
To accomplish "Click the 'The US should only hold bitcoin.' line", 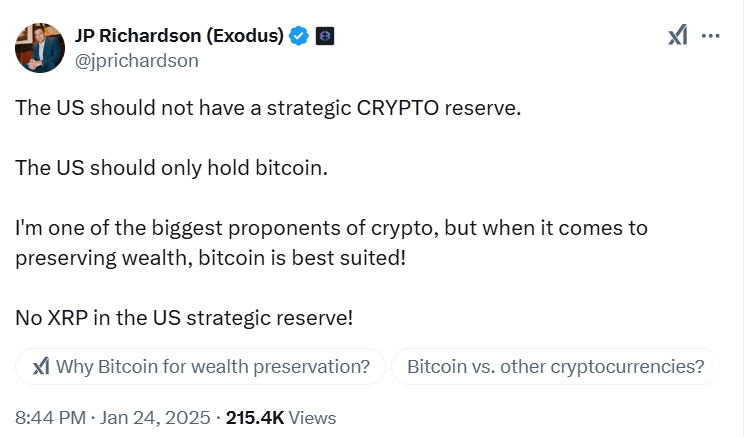I will (171, 168).
